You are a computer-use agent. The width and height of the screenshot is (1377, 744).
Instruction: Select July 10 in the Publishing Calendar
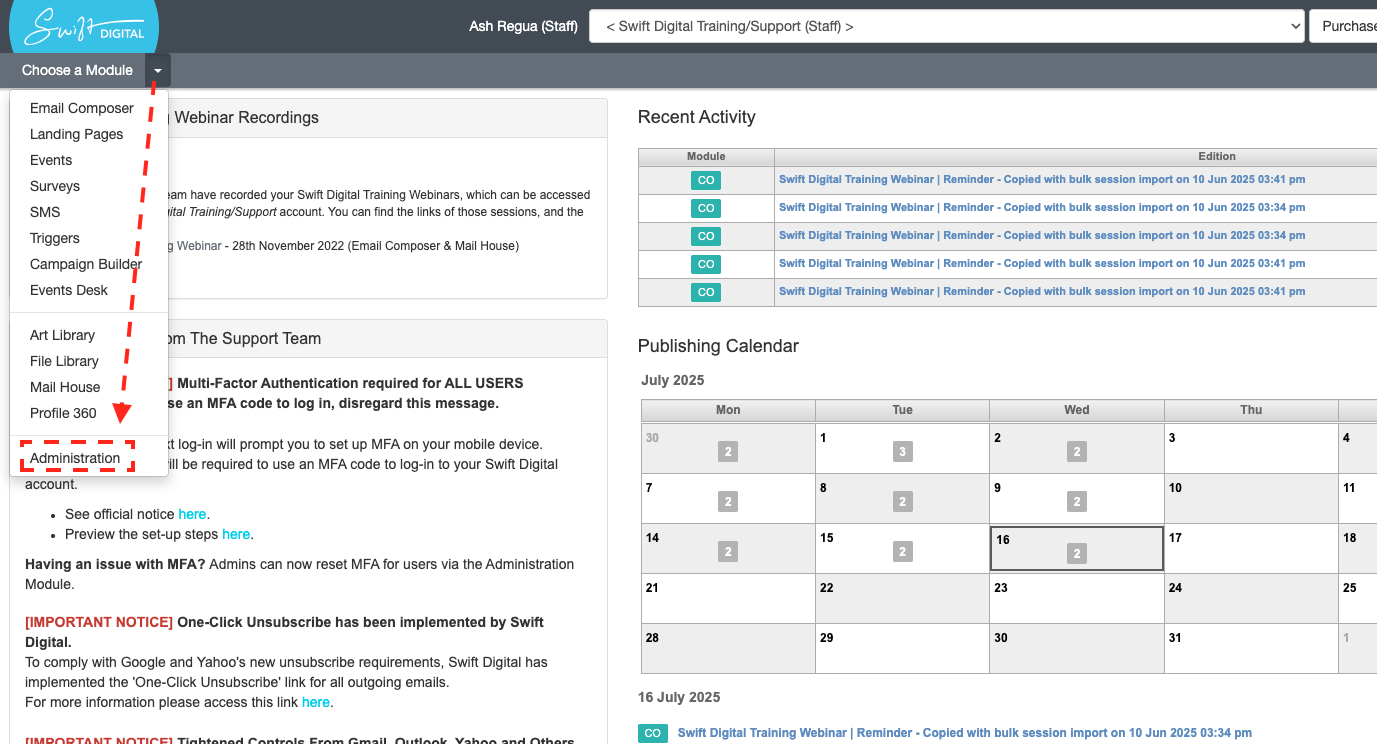tap(1251, 498)
